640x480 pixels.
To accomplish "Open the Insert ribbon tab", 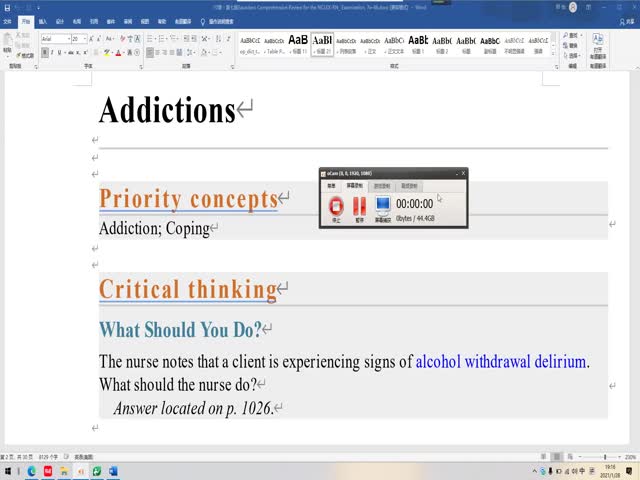I will (x=43, y=20).
